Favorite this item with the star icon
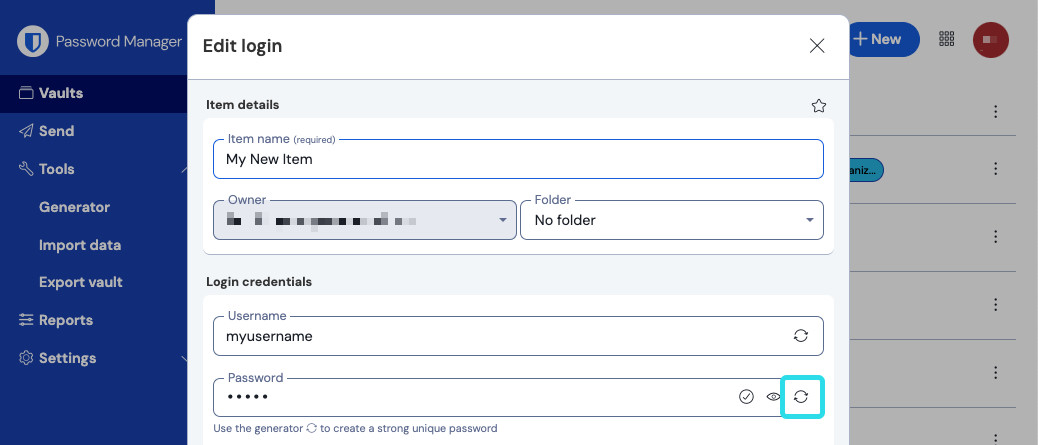 [x=819, y=105]
